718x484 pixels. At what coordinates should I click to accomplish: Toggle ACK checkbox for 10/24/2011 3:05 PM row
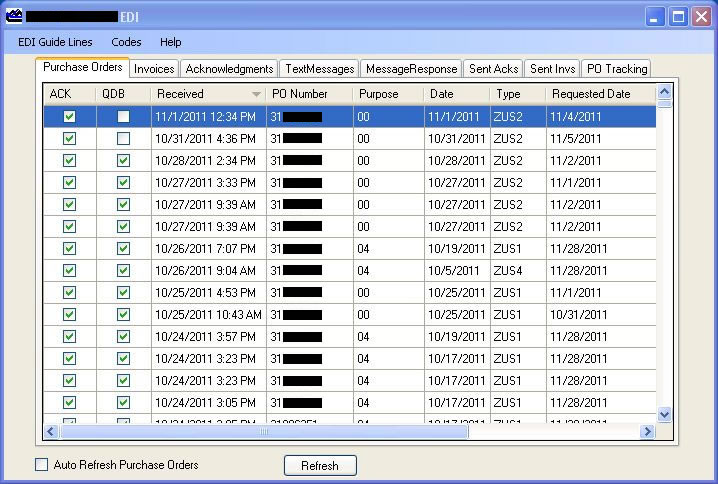[x=70, y=402]
